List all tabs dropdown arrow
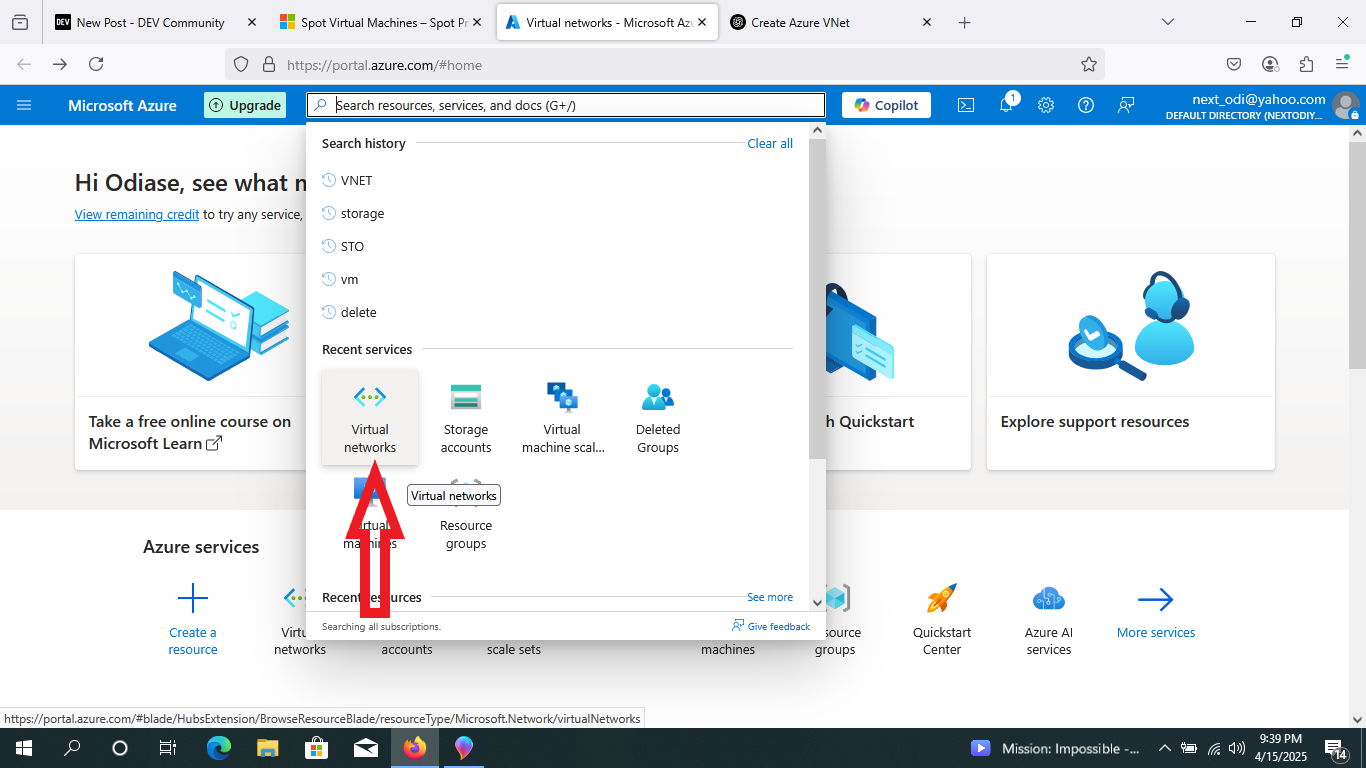Image resolution: width=1366 pixels, height=768 pixels. (1168, 22)
